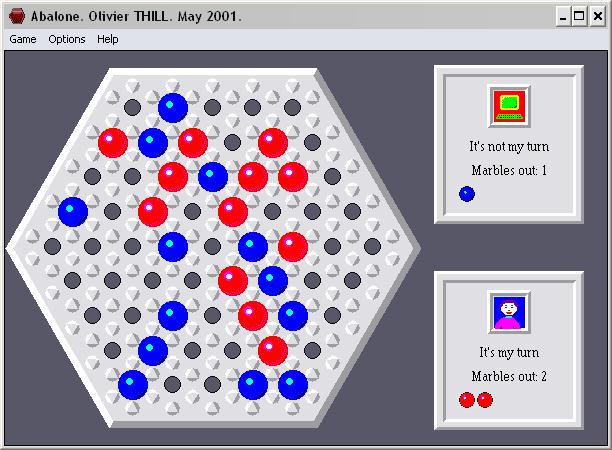
Task: Select the leftmost red marble in the third row
Action: (x=173, y=177)
